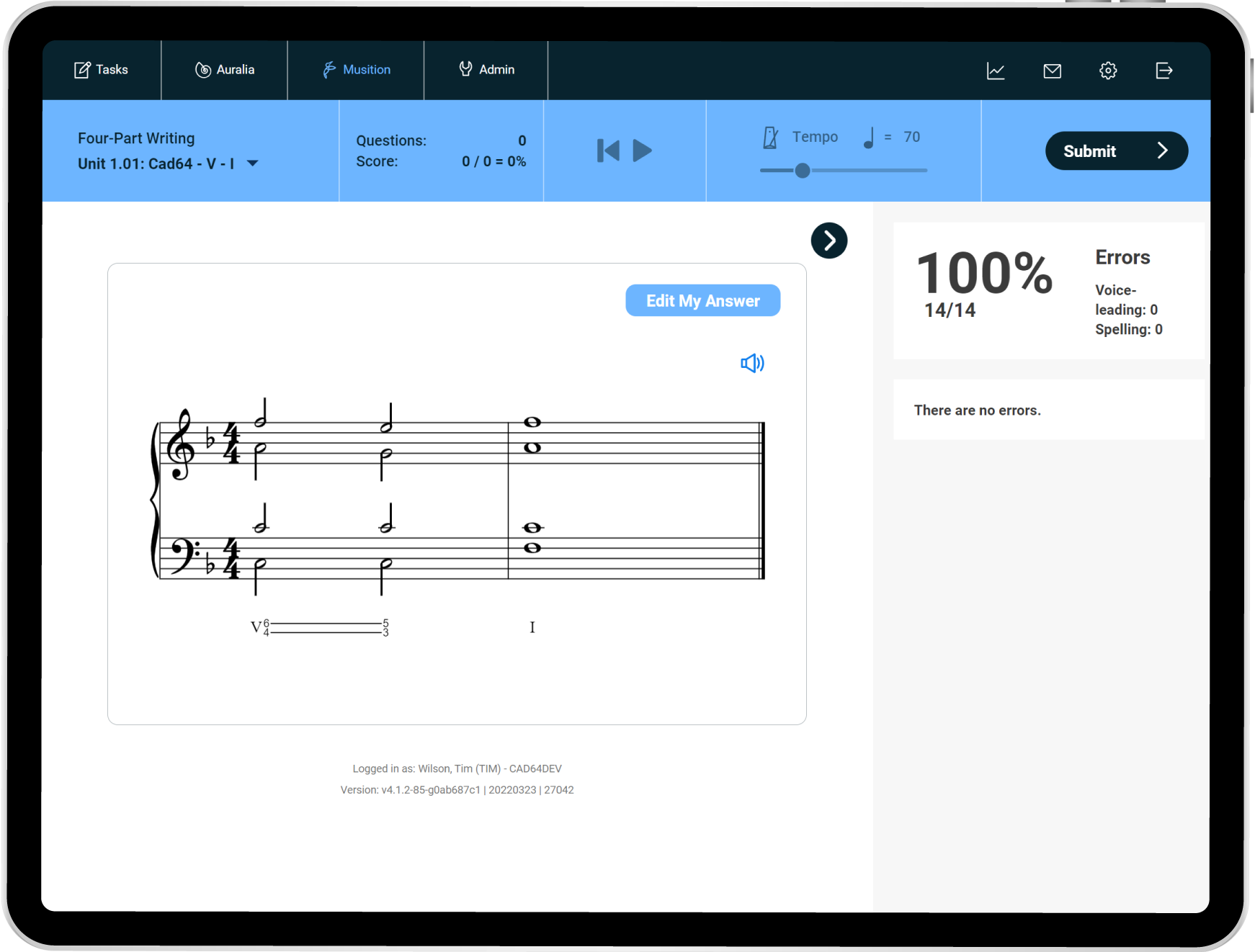Click the tempo slider handle
The height and width of the screenshot is (952, 1255).
coord(802,171)
